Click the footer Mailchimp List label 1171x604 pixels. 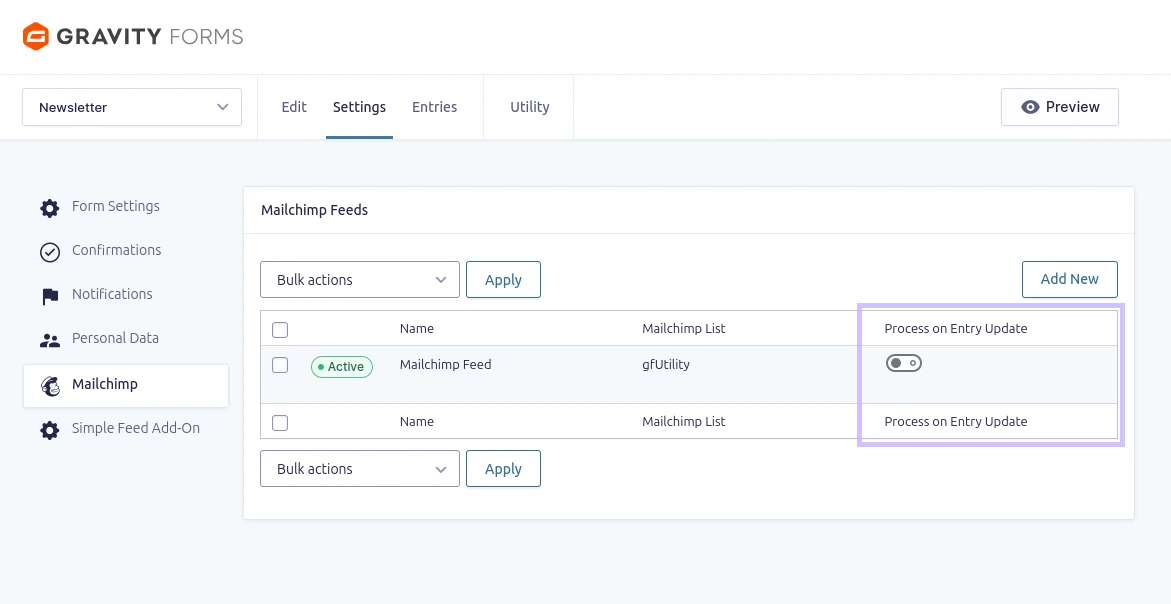point(683,421)
